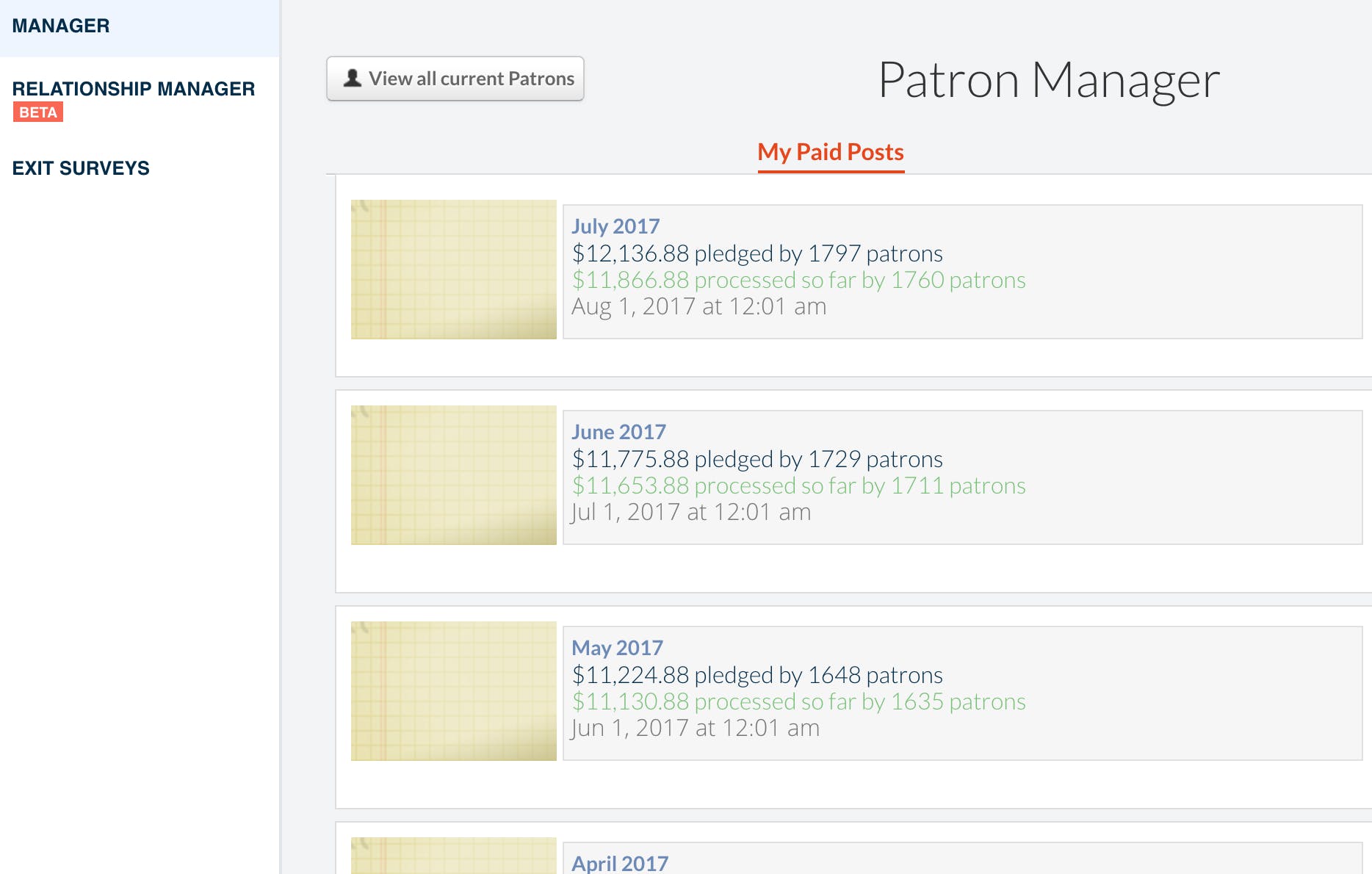This screenshot has height=874, width=1372.
Task: Click "$12,136.88 pledged by 1797 patrons" text
Action: [757, 253]
